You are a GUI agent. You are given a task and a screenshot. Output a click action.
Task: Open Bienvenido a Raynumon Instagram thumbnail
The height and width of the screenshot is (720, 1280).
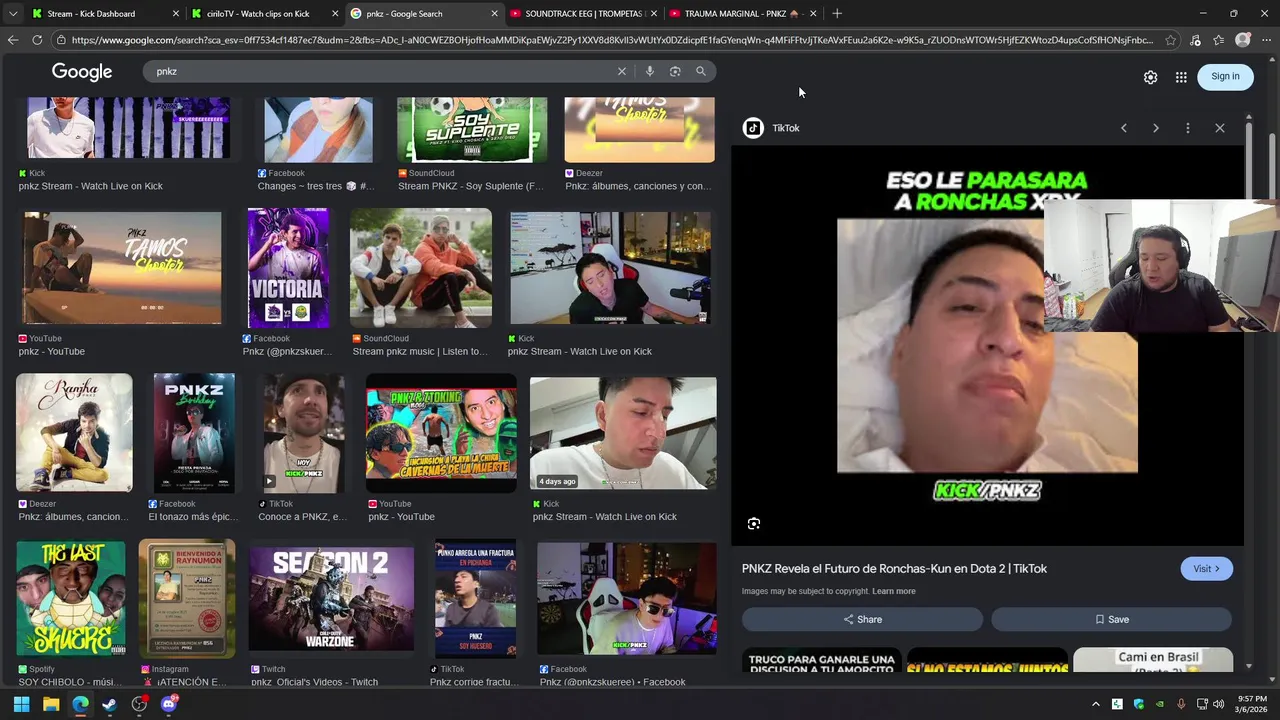187,598
